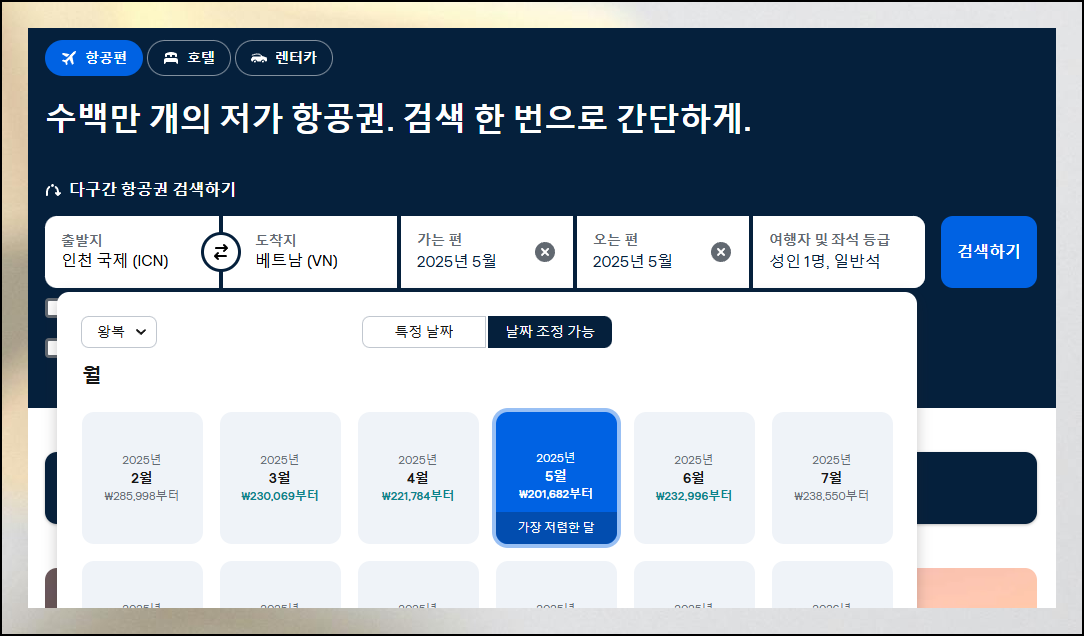The height and width of the screenshot is (636, 1084).
Task: Swap origin and destination arrows icon
Action: pyautogui.click(x=221, y=252)
